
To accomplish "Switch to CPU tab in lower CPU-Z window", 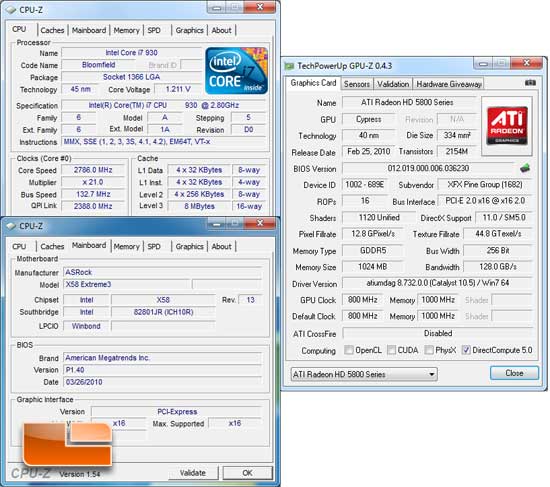I will click(19, 246).
